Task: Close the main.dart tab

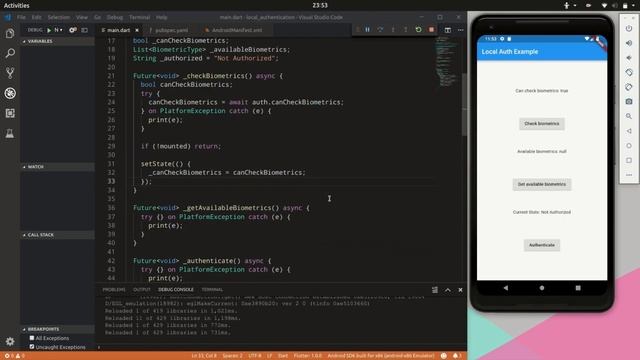Action: pos(137,30)
